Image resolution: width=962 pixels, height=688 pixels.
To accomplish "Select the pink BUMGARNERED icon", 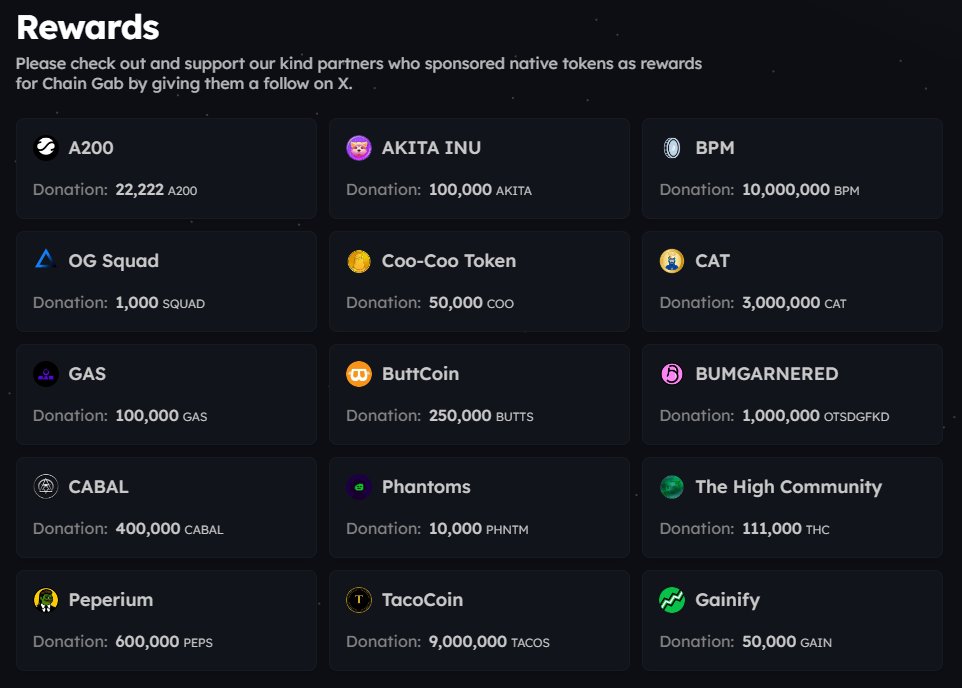I will coord(672,374).
